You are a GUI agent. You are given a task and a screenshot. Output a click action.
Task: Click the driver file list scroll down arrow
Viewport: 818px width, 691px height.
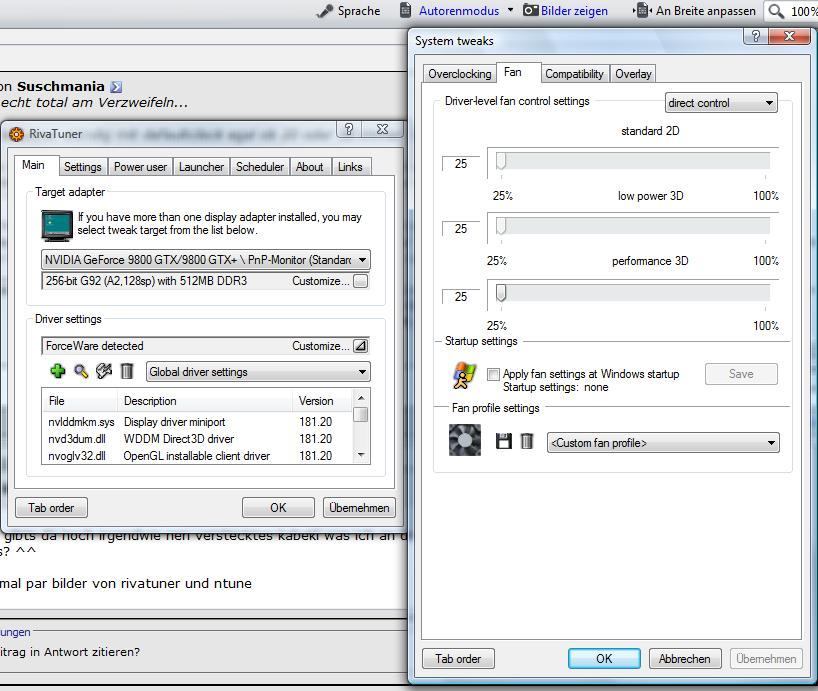(360, 455)
